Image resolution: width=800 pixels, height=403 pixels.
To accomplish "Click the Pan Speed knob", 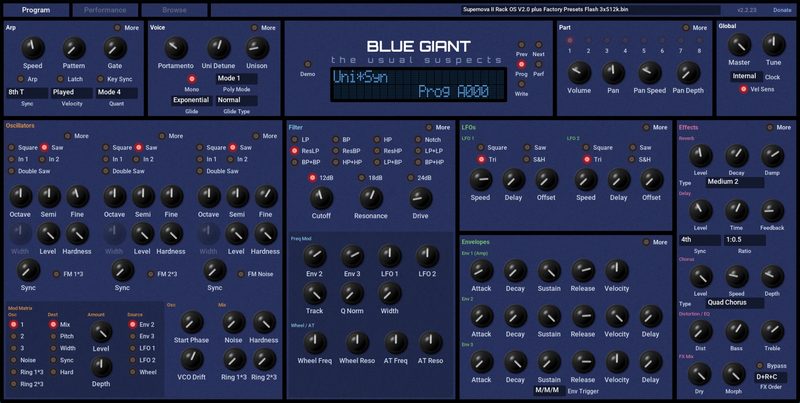I will pyautogui.click(x=649, y=73).
